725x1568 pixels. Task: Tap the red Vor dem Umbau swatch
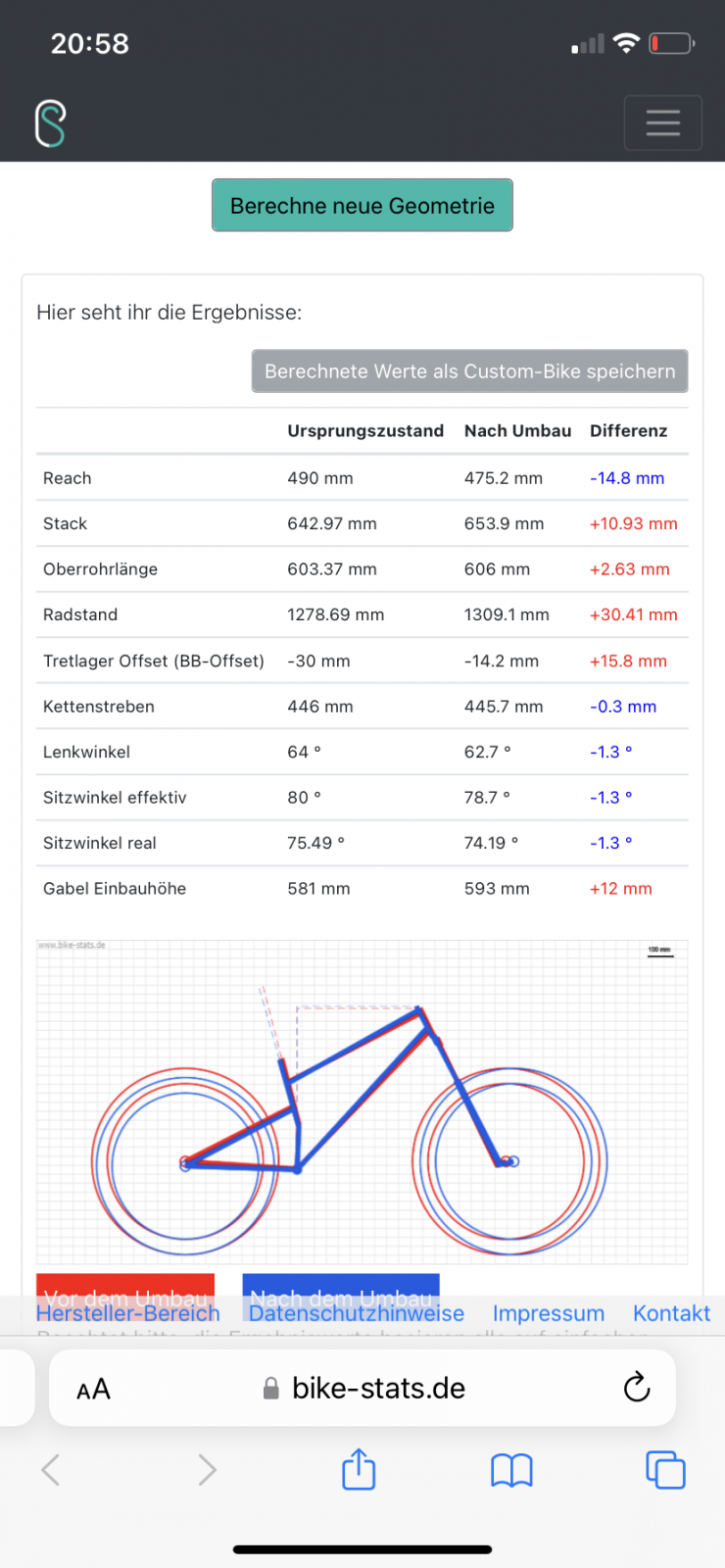[x=125, y=1284]
